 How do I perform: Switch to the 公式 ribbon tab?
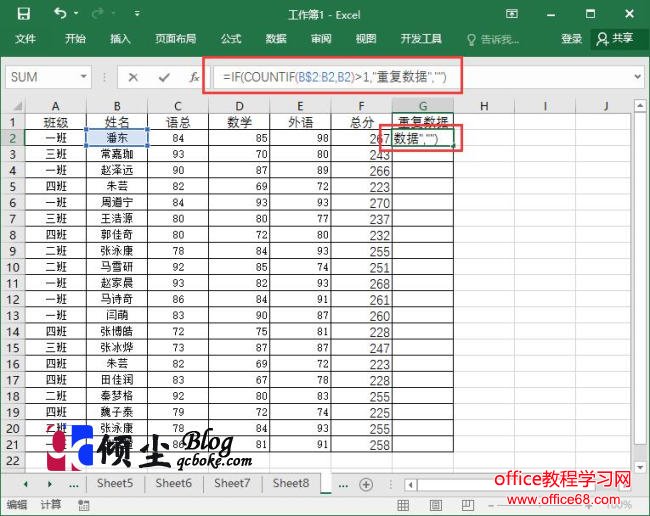pyautogui.click(x=231, y=39)
